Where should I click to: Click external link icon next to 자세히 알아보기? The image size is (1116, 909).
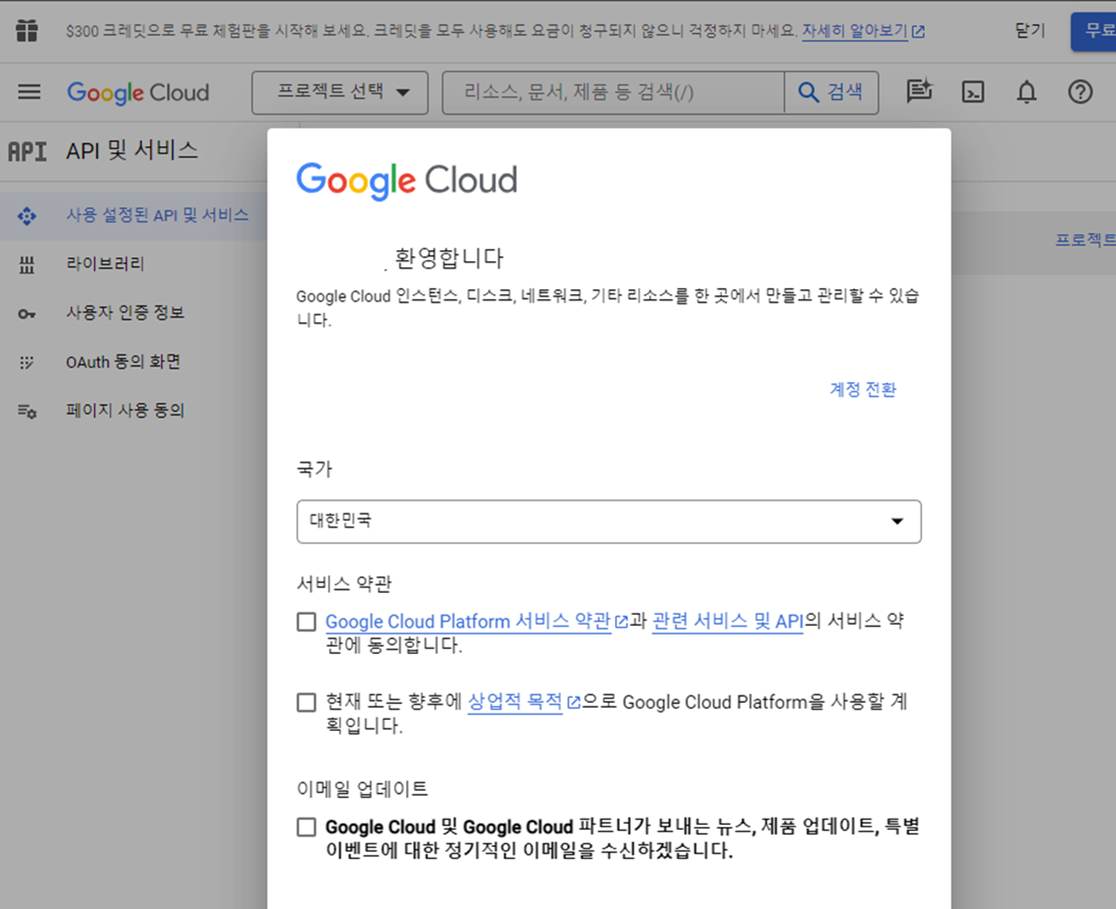[918, 31]
